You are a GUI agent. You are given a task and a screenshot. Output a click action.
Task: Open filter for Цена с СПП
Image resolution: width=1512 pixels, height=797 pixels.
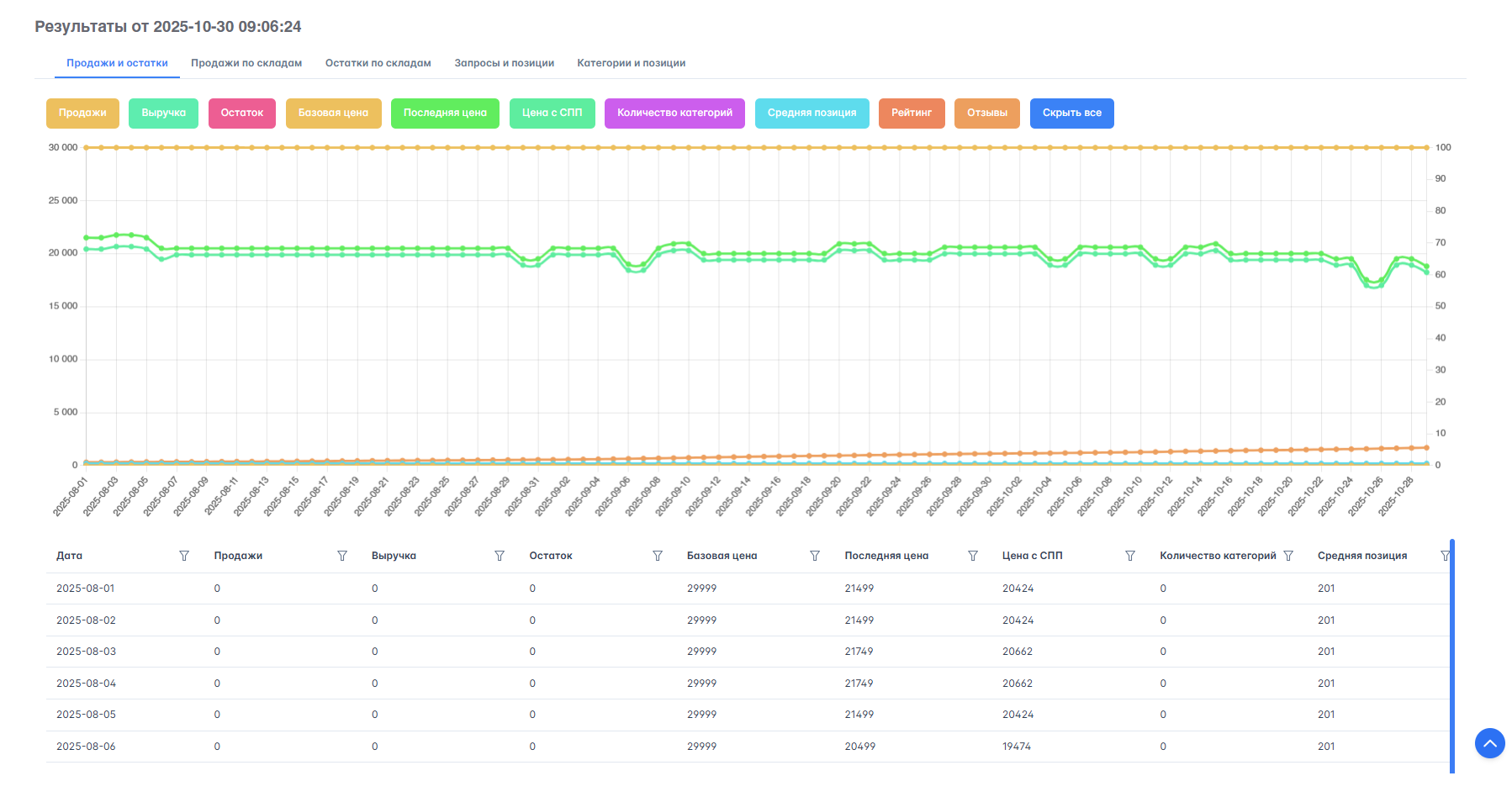1130,556
